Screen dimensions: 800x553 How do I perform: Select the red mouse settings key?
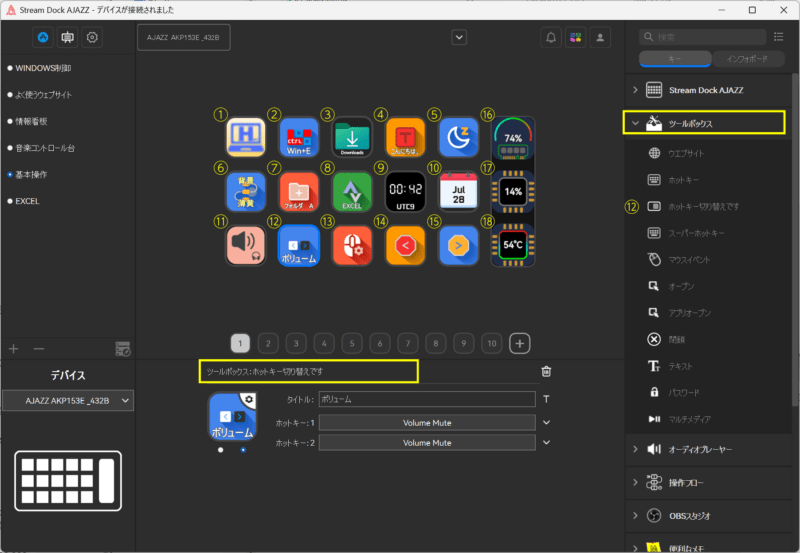tap(352, 245)
